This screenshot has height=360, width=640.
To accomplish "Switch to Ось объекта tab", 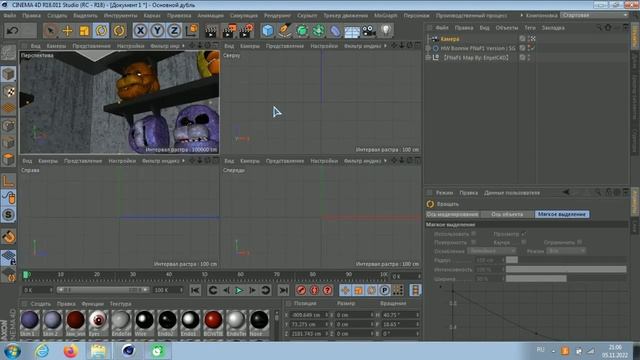I will pos(507,214).
